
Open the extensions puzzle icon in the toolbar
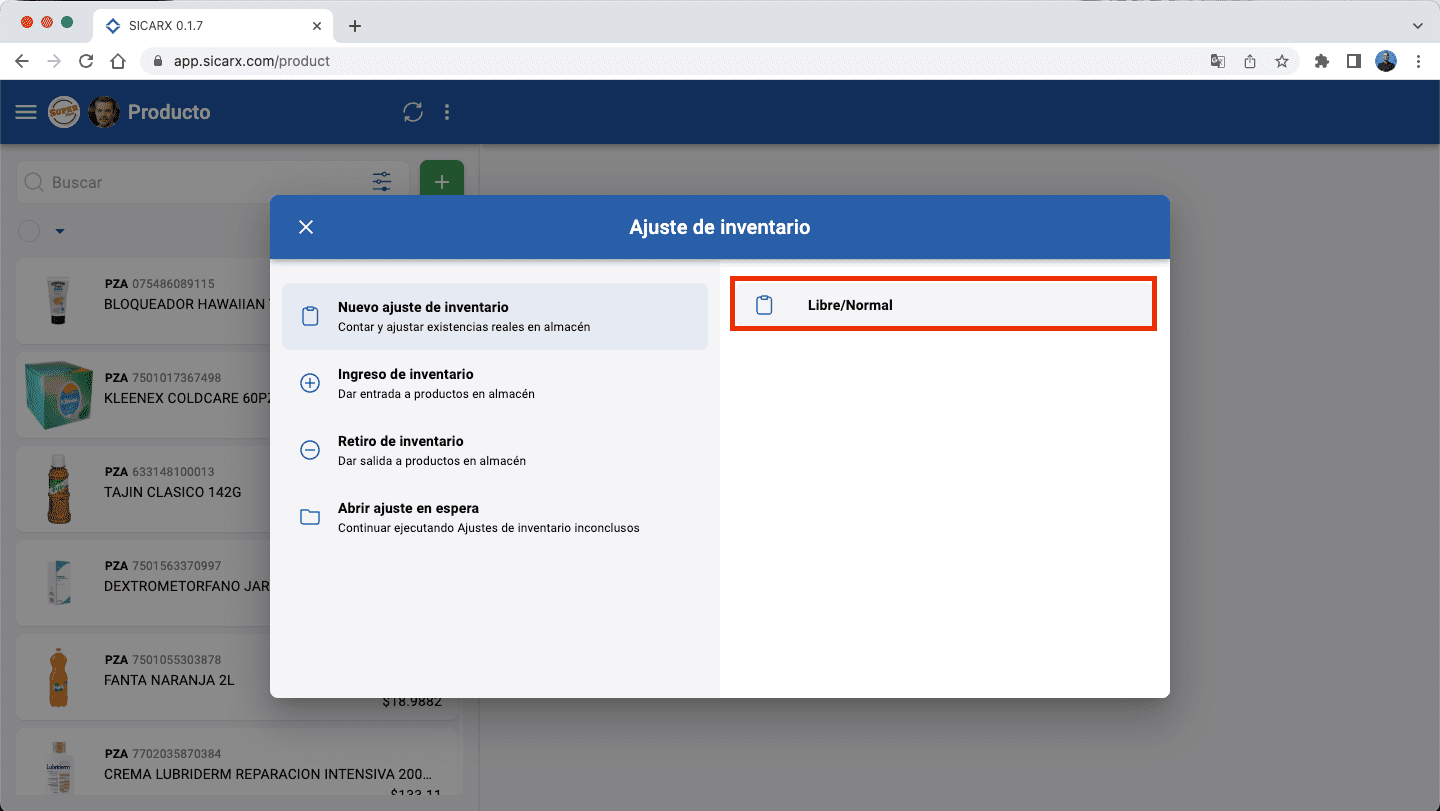[x=1322, y=61]
